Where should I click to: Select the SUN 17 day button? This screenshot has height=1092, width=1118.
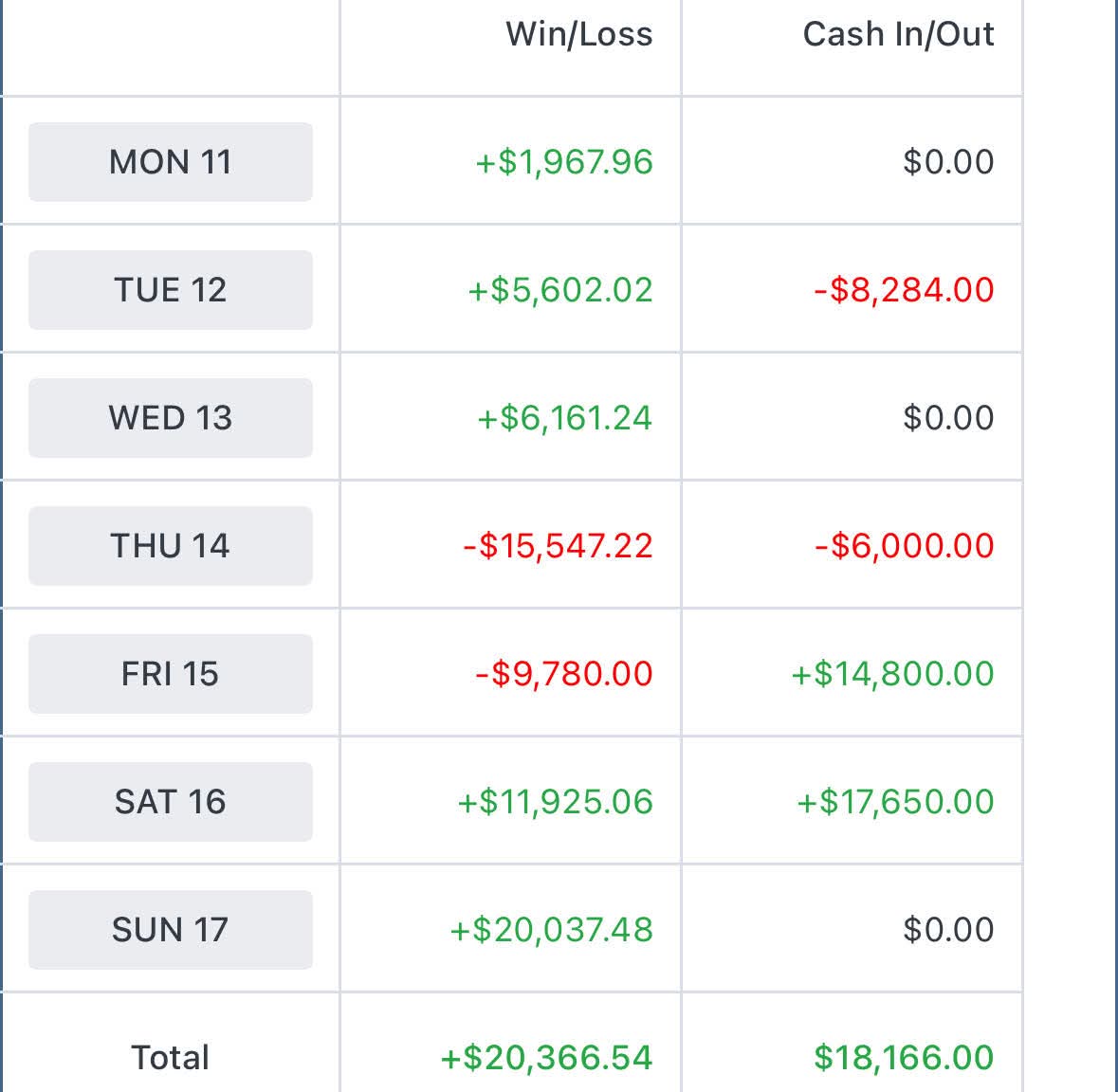pyautogui.click(x=171, y=930)
